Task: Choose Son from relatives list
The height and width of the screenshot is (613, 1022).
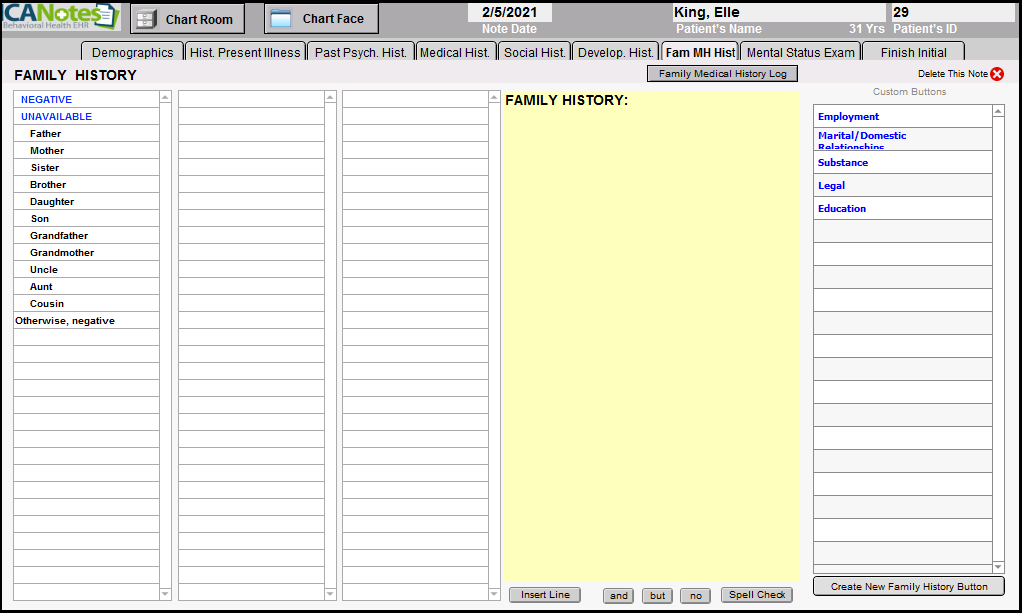Action: [86, 218]
